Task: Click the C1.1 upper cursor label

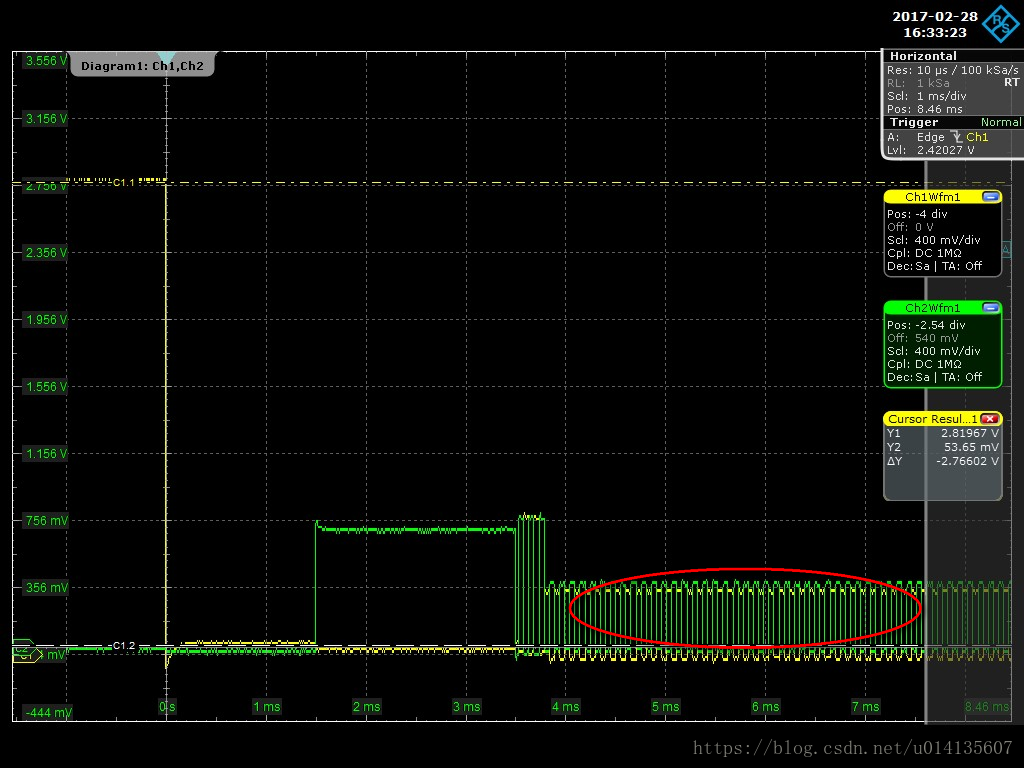Action: 123,182
